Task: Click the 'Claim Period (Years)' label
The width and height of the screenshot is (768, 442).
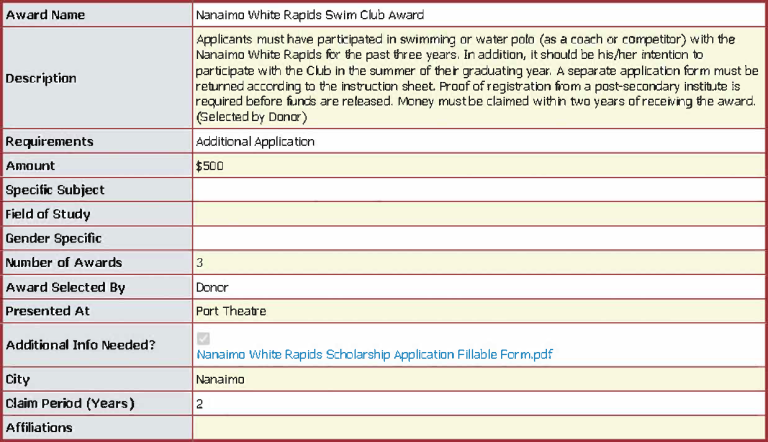Action: tap(70, 404)
